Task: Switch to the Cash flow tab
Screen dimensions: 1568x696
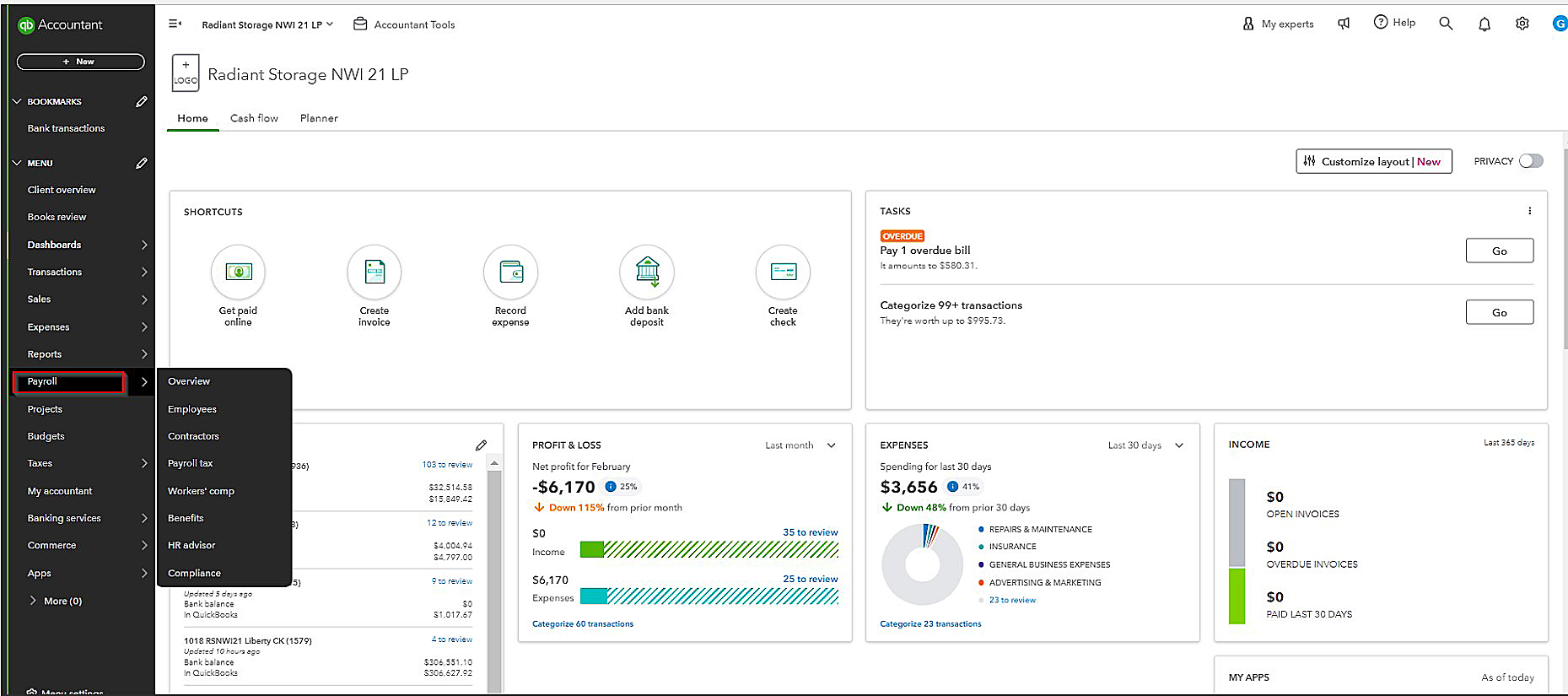Action: click(x=254, y=118)
